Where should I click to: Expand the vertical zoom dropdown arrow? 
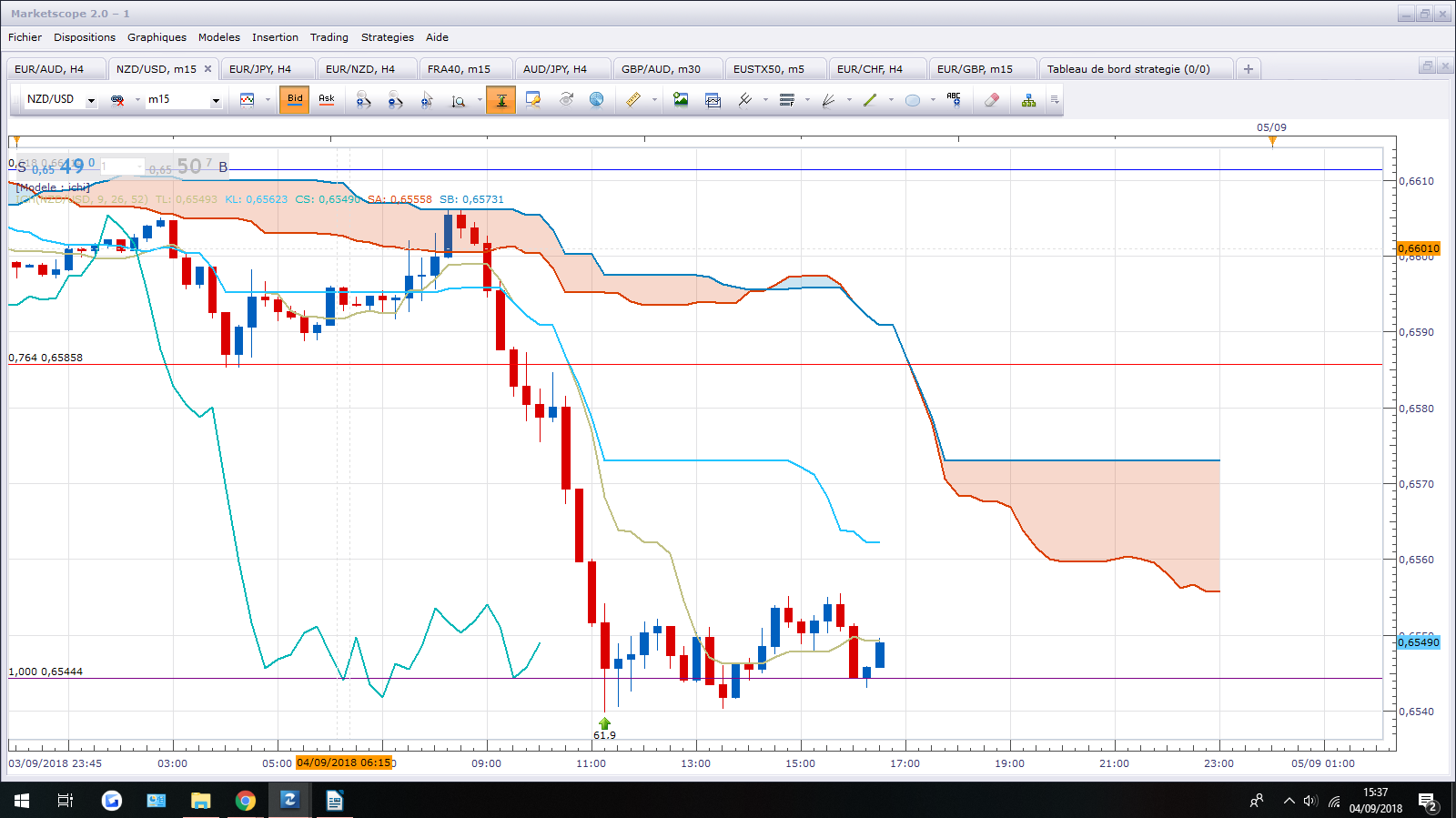[480, 100]
